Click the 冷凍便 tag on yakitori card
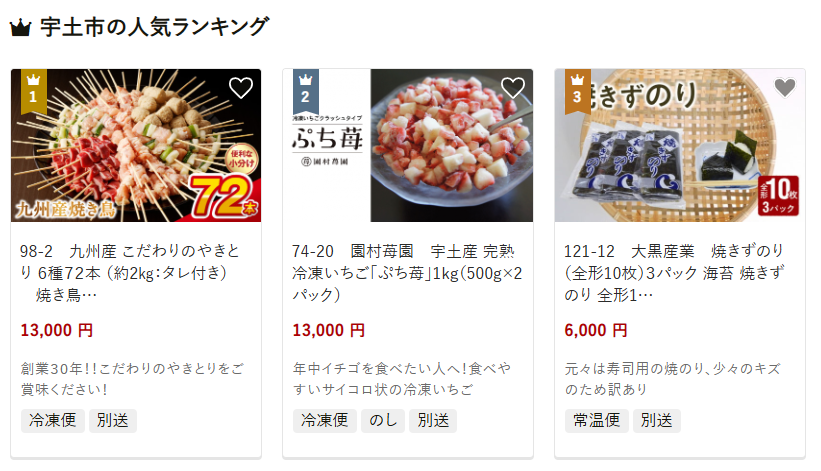Screen dimensions: 821x471 (x=53, y=421)
